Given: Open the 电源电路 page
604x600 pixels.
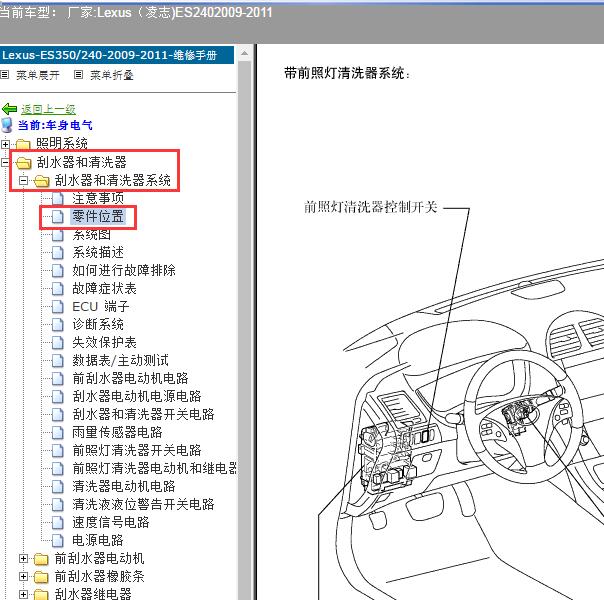Looking at the screenshot, I should [x=98, y=540].
